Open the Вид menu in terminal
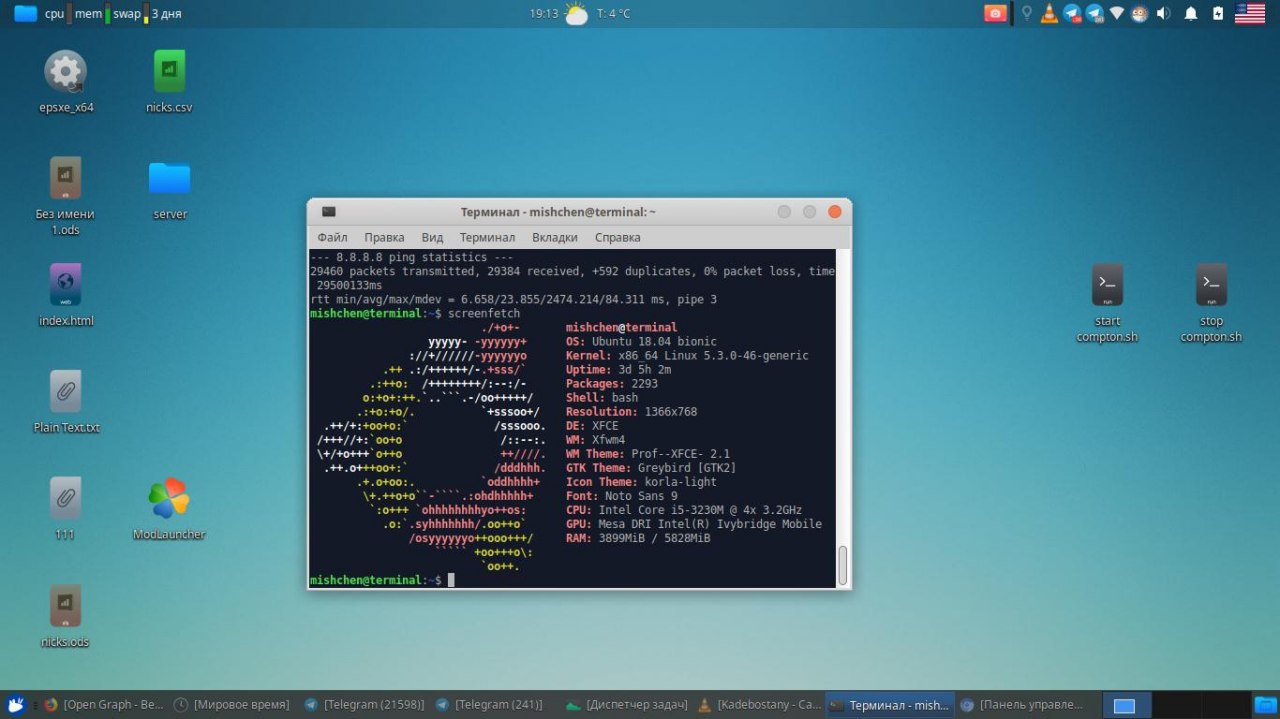Screen dimensions: 1280x719 click(432, 237)
